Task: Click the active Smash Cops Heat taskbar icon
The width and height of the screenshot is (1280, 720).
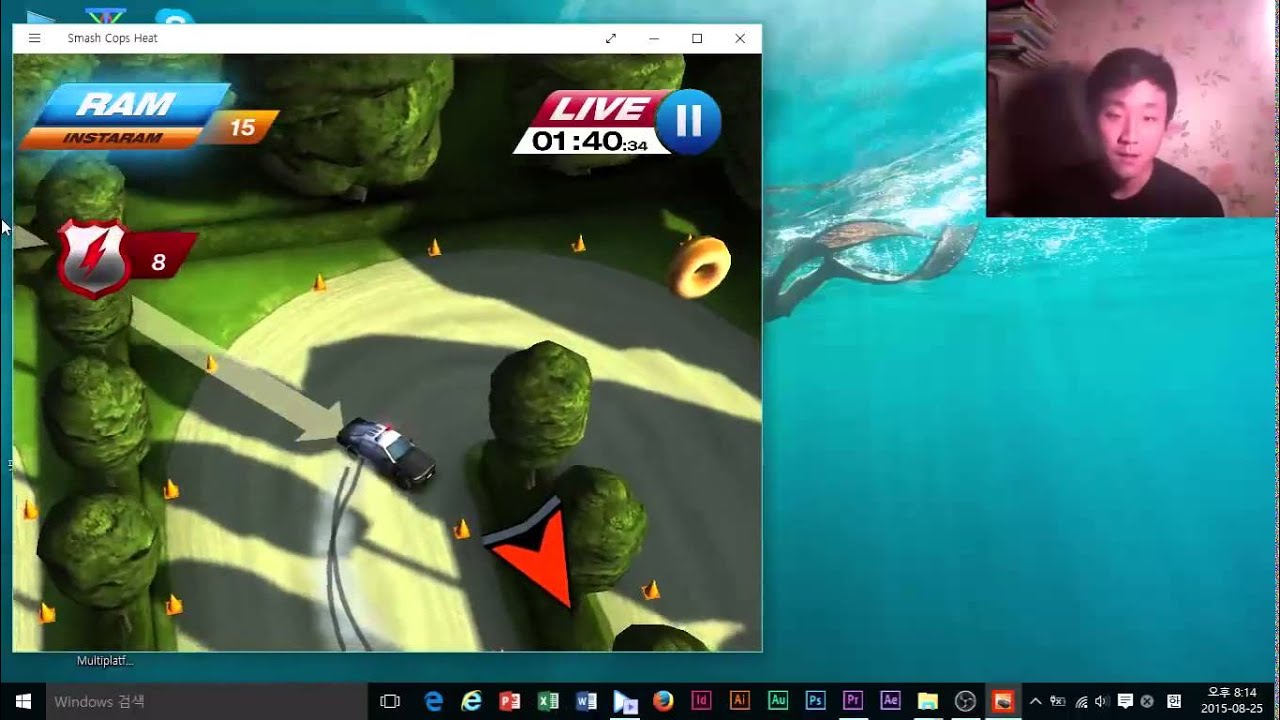Action: click(x=1003, y=701)
